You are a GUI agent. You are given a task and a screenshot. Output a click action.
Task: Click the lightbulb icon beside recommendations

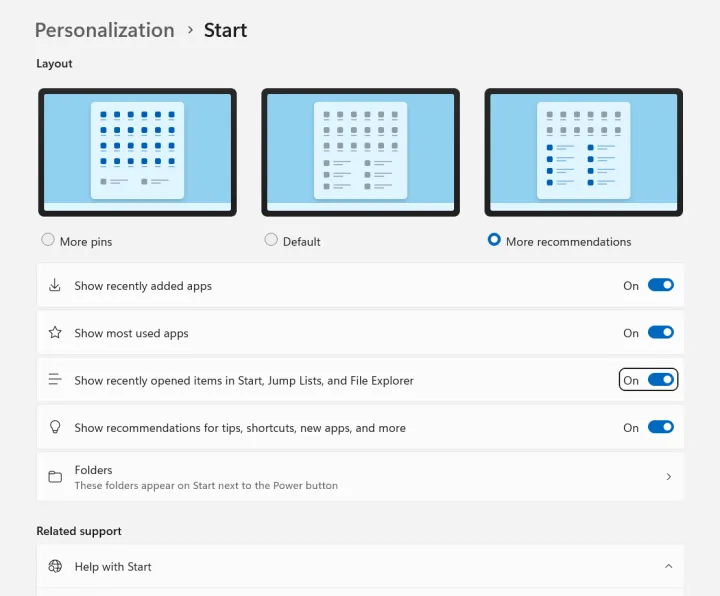click(55, 427)
